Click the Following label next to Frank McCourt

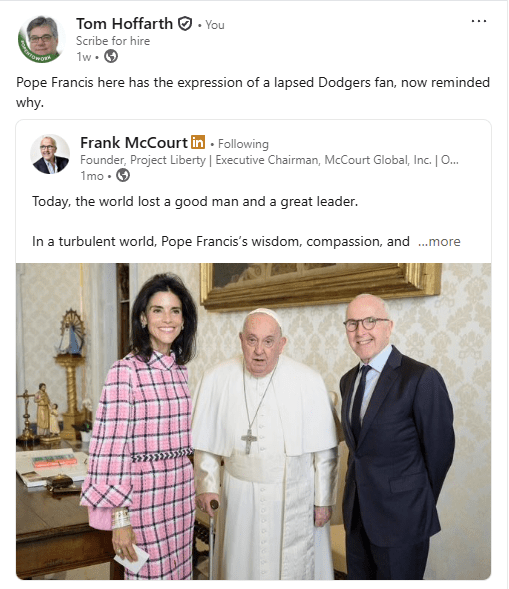coord(243,144)
